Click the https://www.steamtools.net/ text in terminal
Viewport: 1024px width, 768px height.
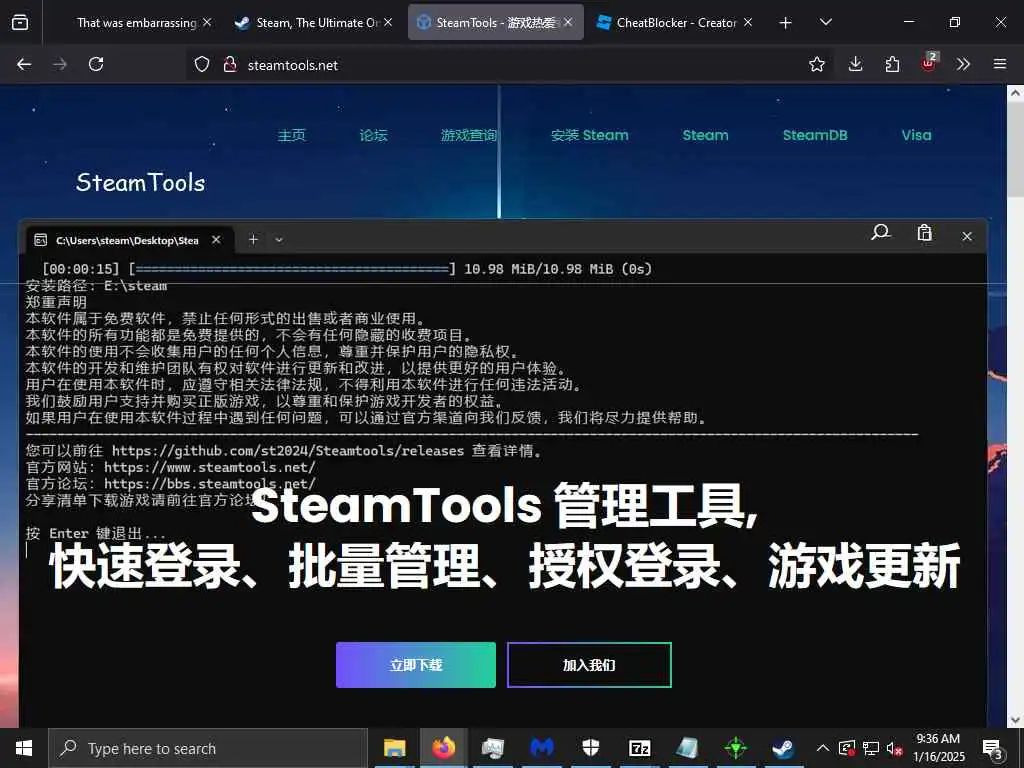point(210,468)
